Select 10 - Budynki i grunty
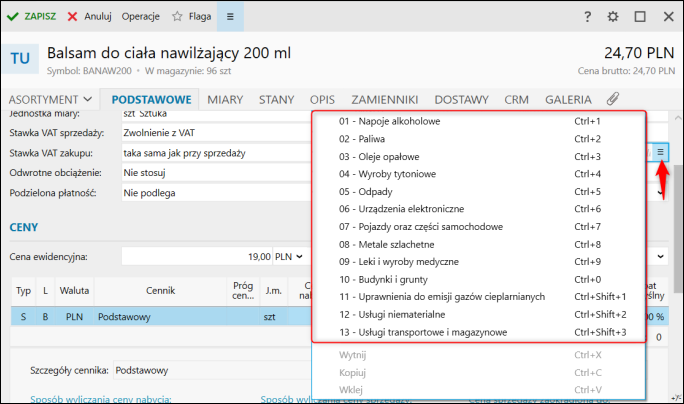 [479, 279]
